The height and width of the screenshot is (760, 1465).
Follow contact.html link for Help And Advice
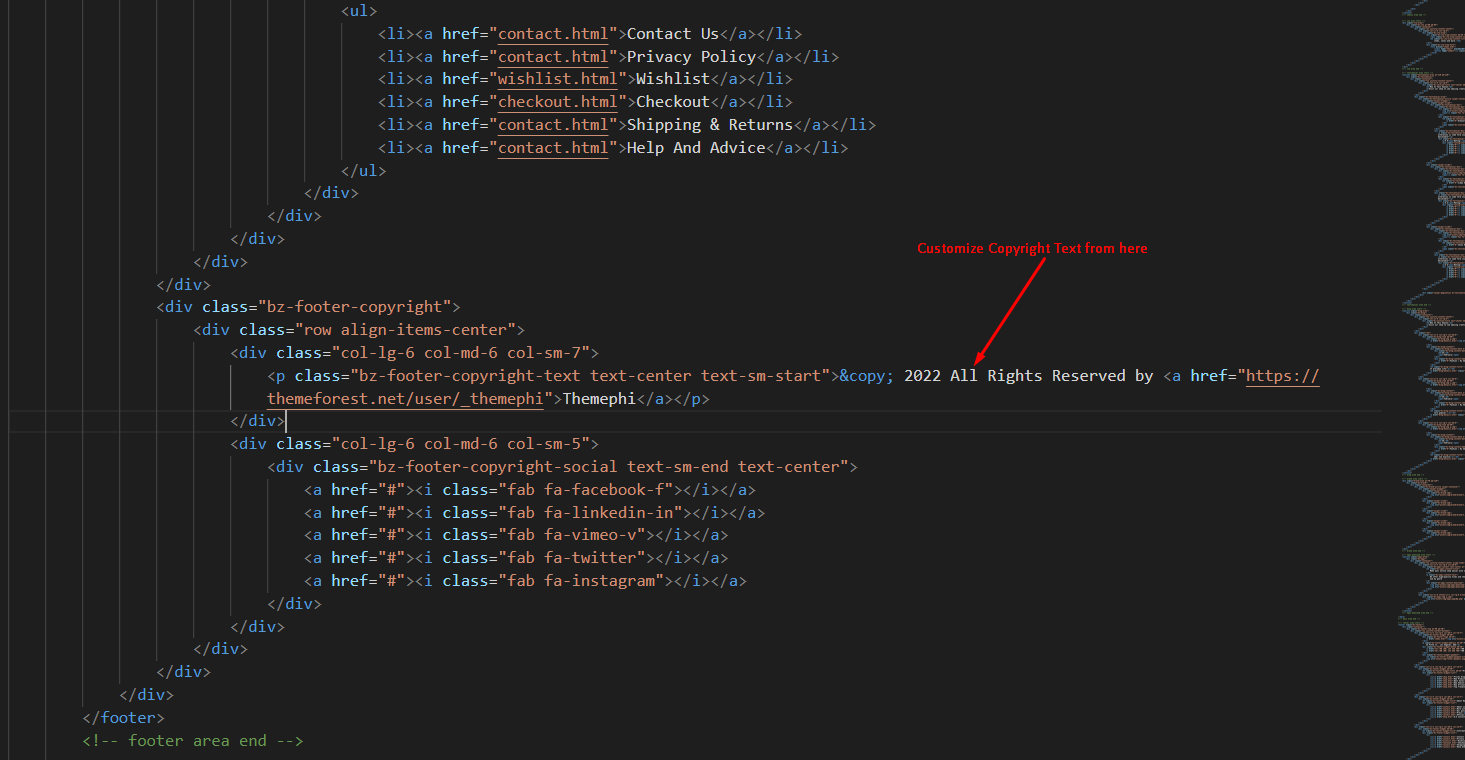pos(553,148)
